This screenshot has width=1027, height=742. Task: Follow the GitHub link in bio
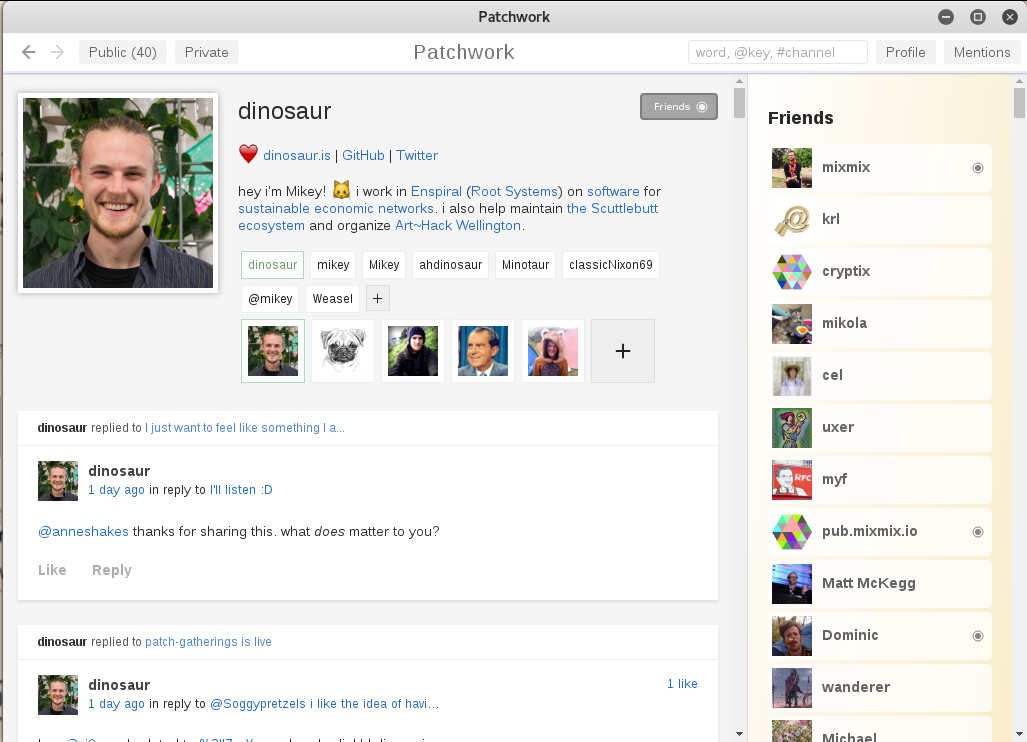[x=363, y=155]
